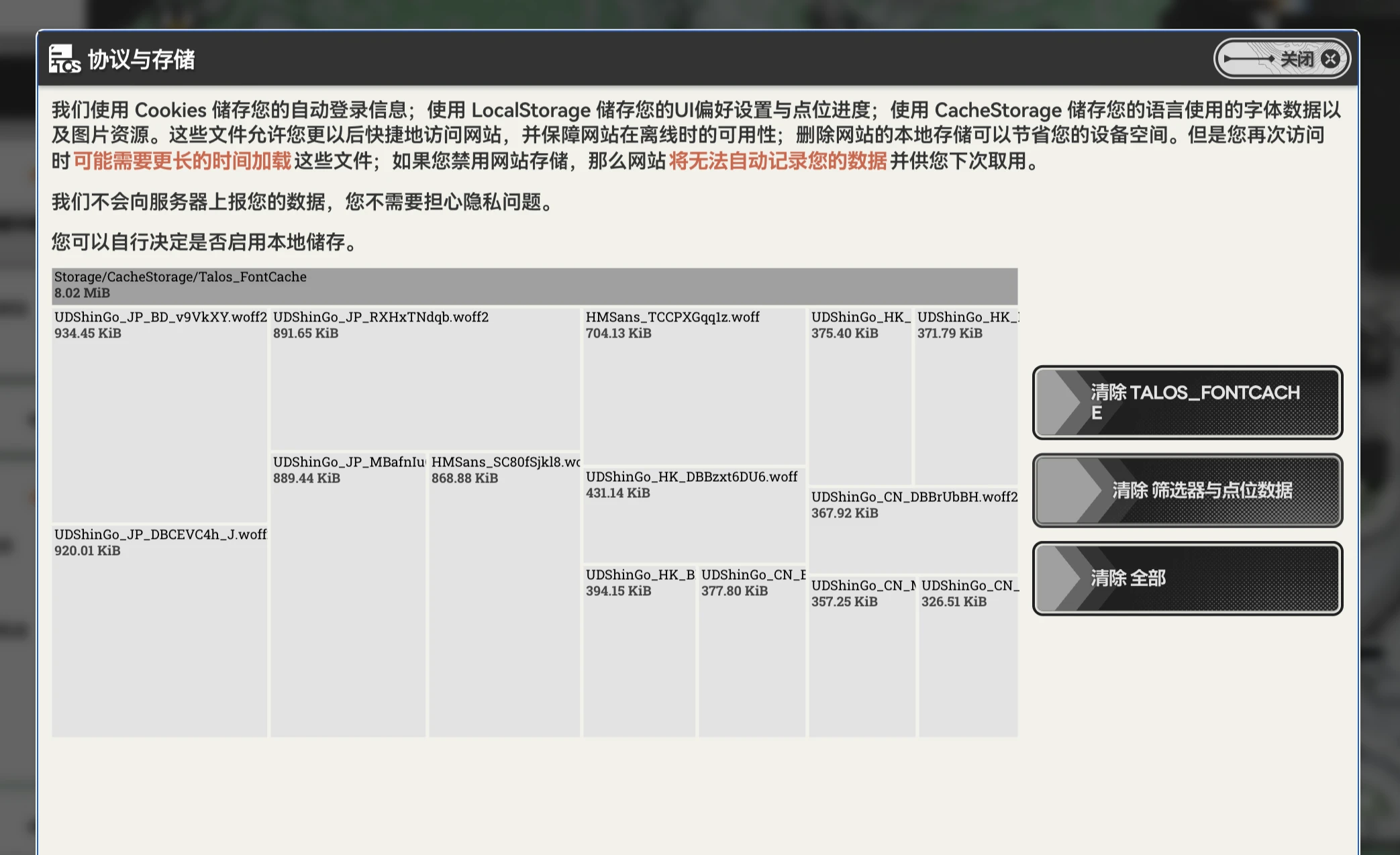The image size is (1400, 855).
Task: Click the ToS storage icon in header
Action: click(64, 59)
